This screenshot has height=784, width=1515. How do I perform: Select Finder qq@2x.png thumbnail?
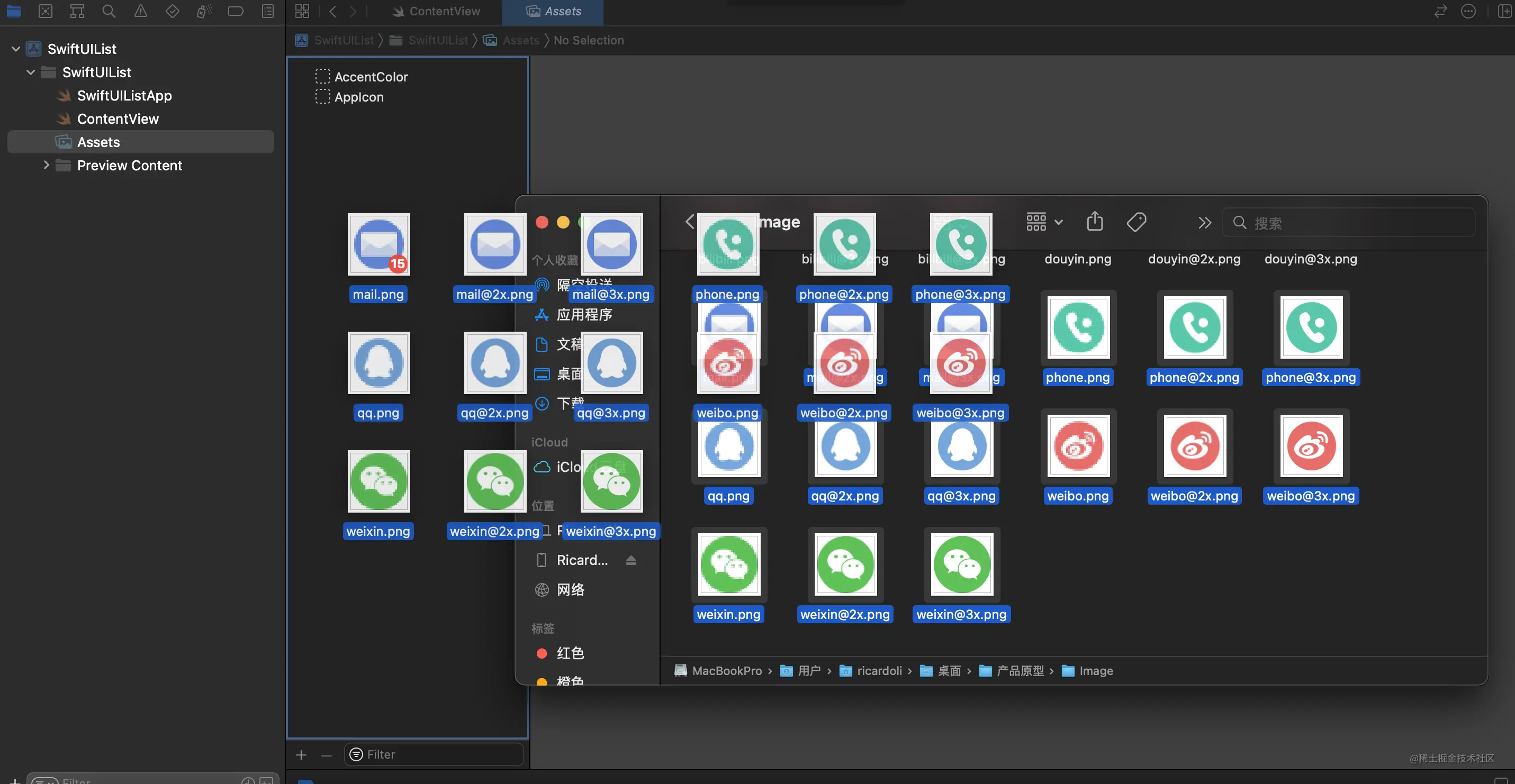point(845,450)
